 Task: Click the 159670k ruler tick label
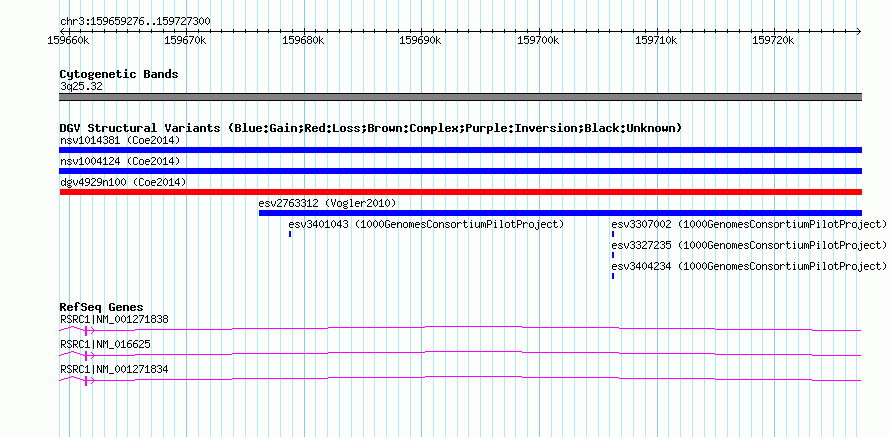tap(186, 40)
